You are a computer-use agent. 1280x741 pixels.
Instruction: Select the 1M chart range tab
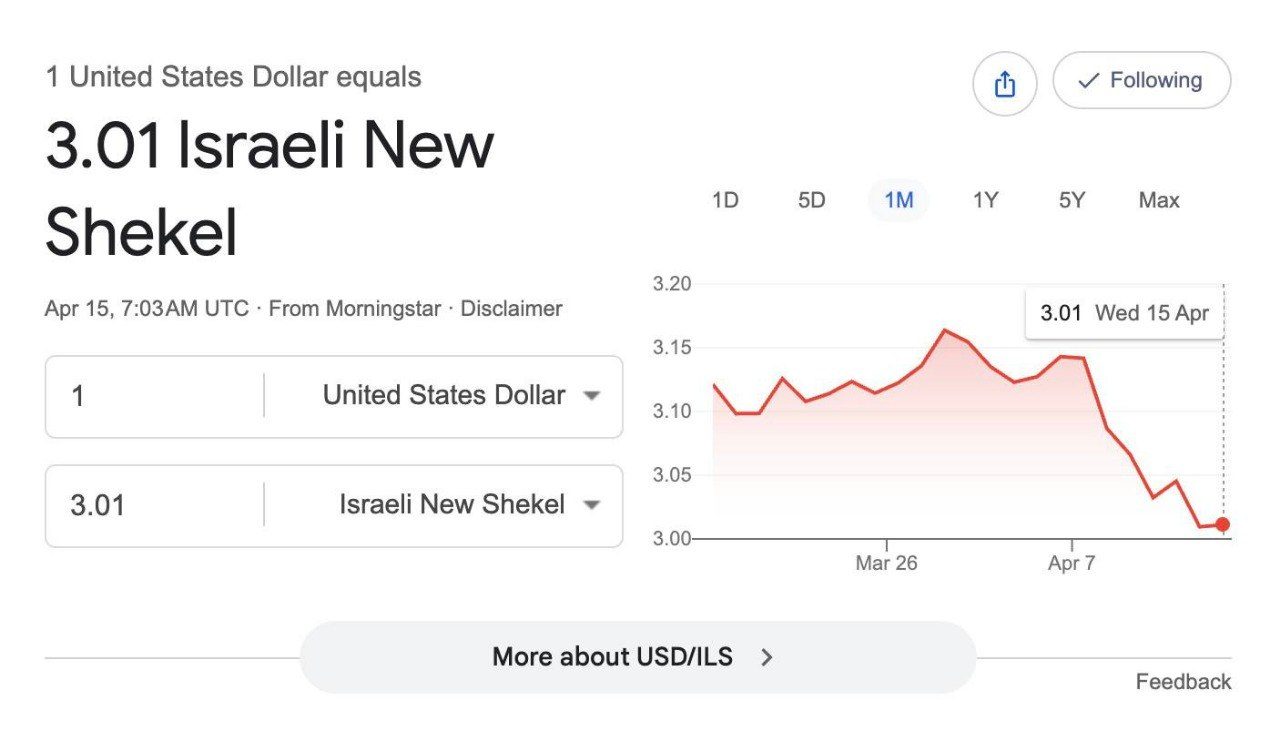[x=899, y=200]
